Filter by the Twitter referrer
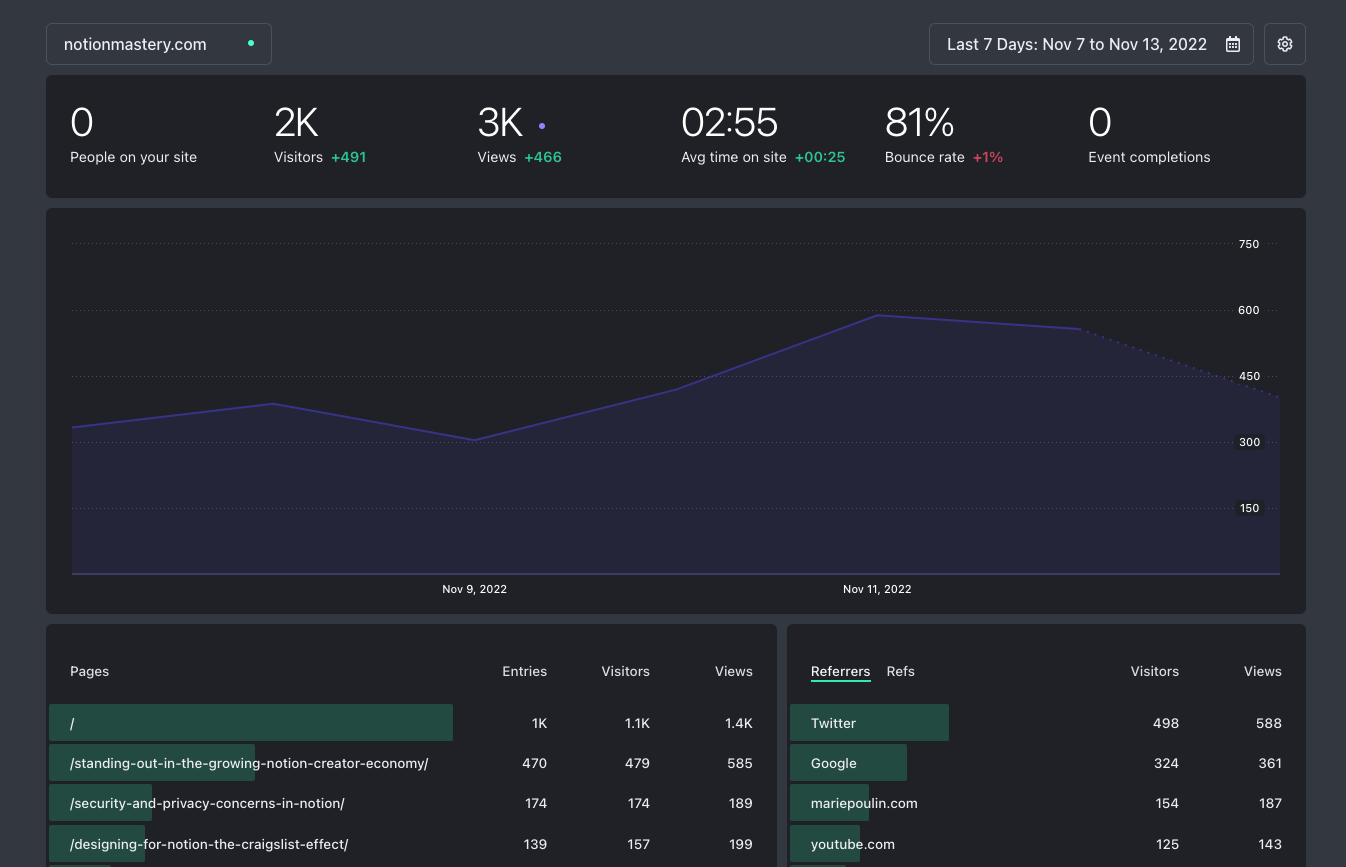This screenshot has height=867, width=1346. [1046, 723]
